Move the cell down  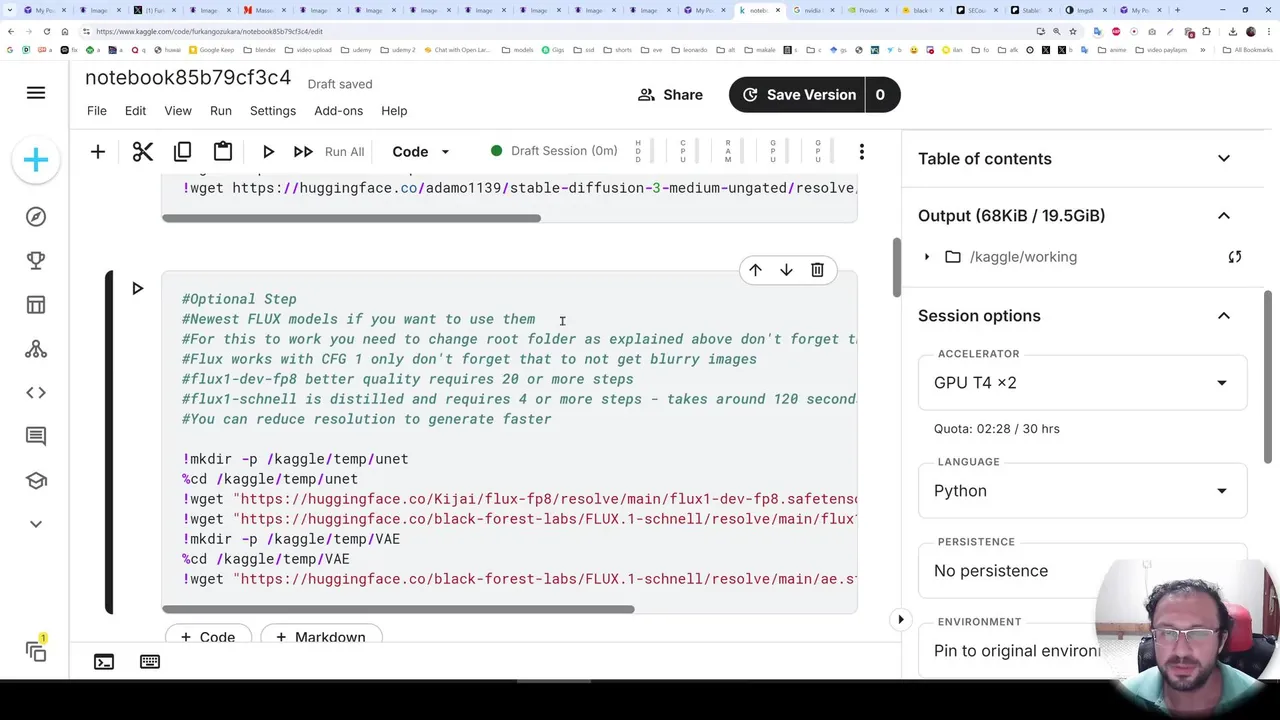point(786,270)
